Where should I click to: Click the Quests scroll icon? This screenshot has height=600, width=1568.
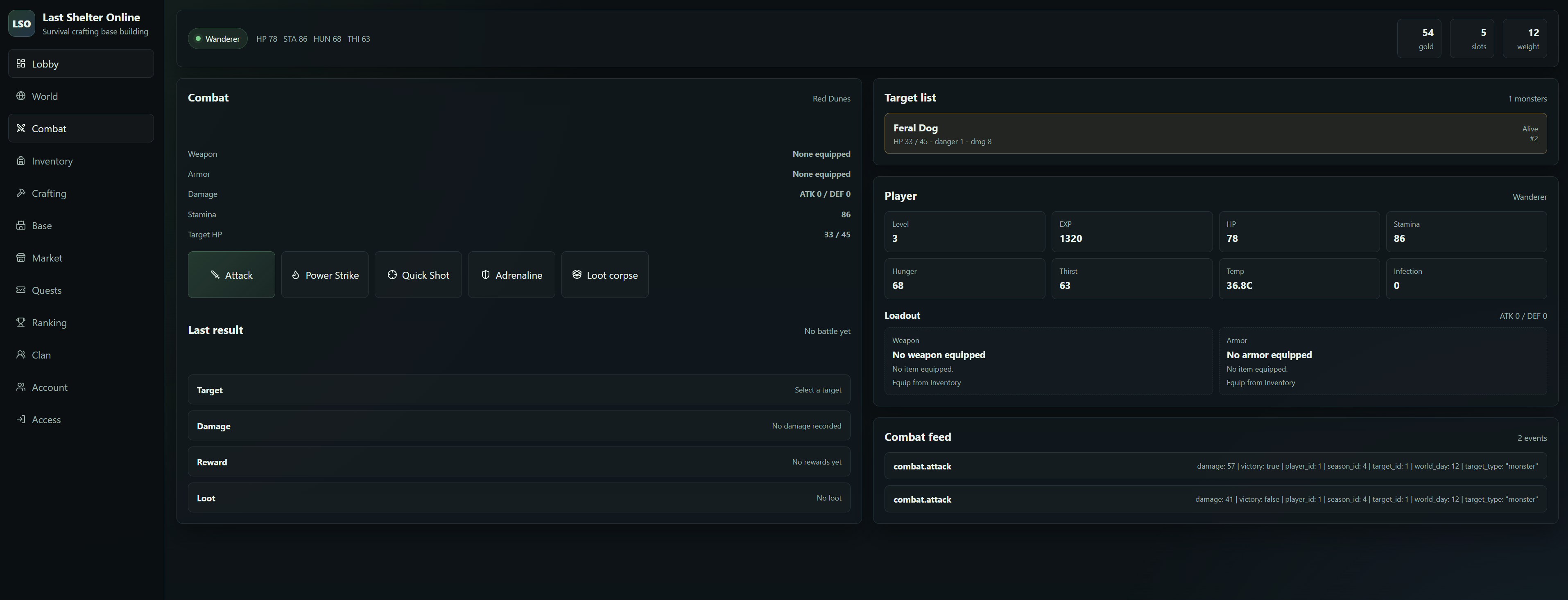(21, 290)
